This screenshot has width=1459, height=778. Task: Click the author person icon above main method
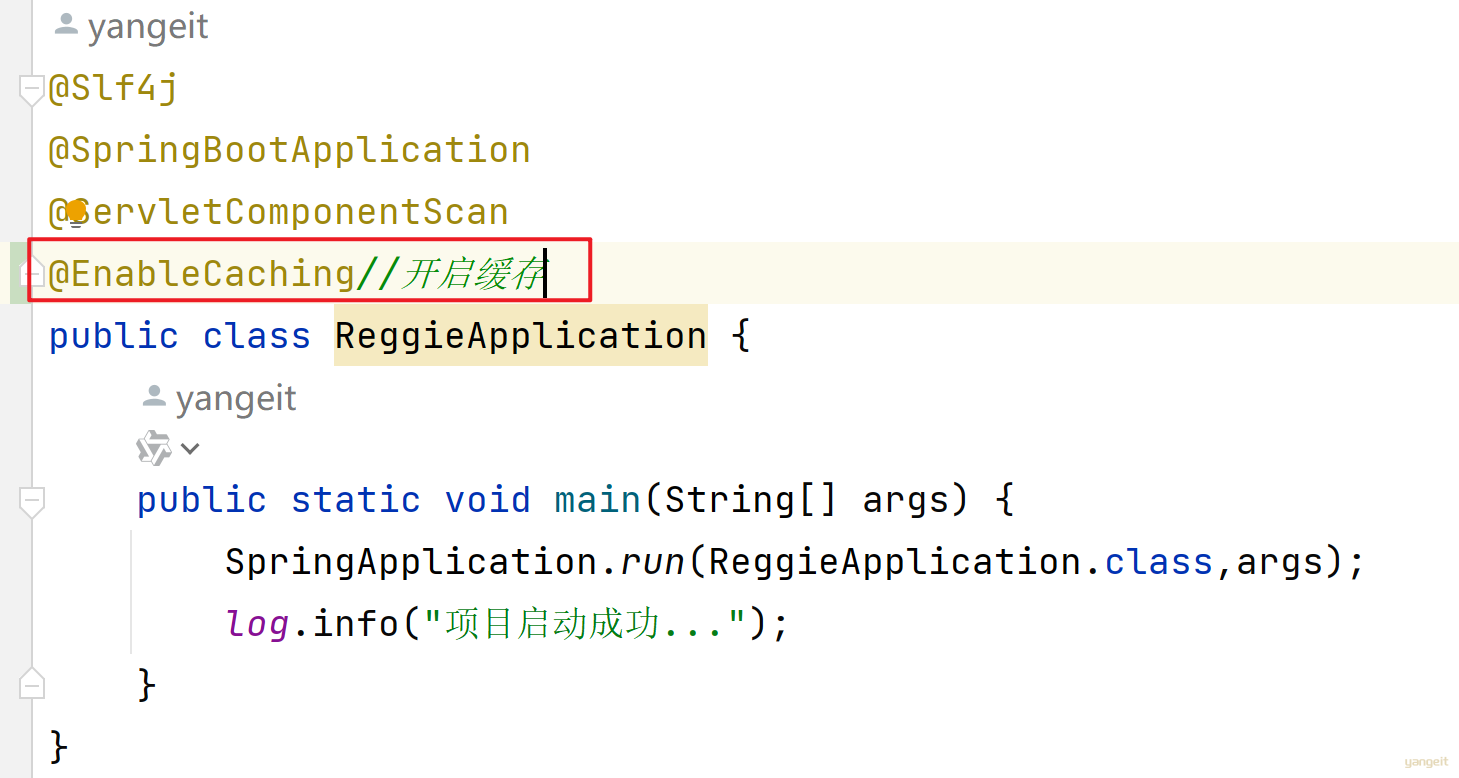pyautogui.click(x=154, y=397)
